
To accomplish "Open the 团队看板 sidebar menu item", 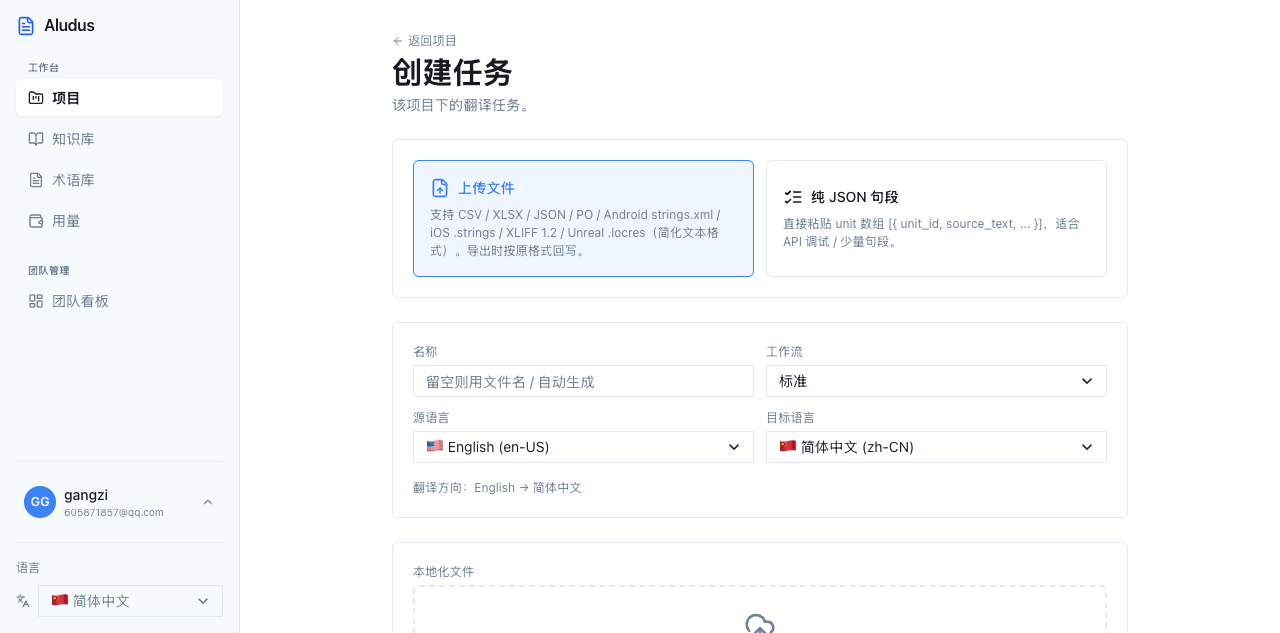I will click(x=119, y=301).
